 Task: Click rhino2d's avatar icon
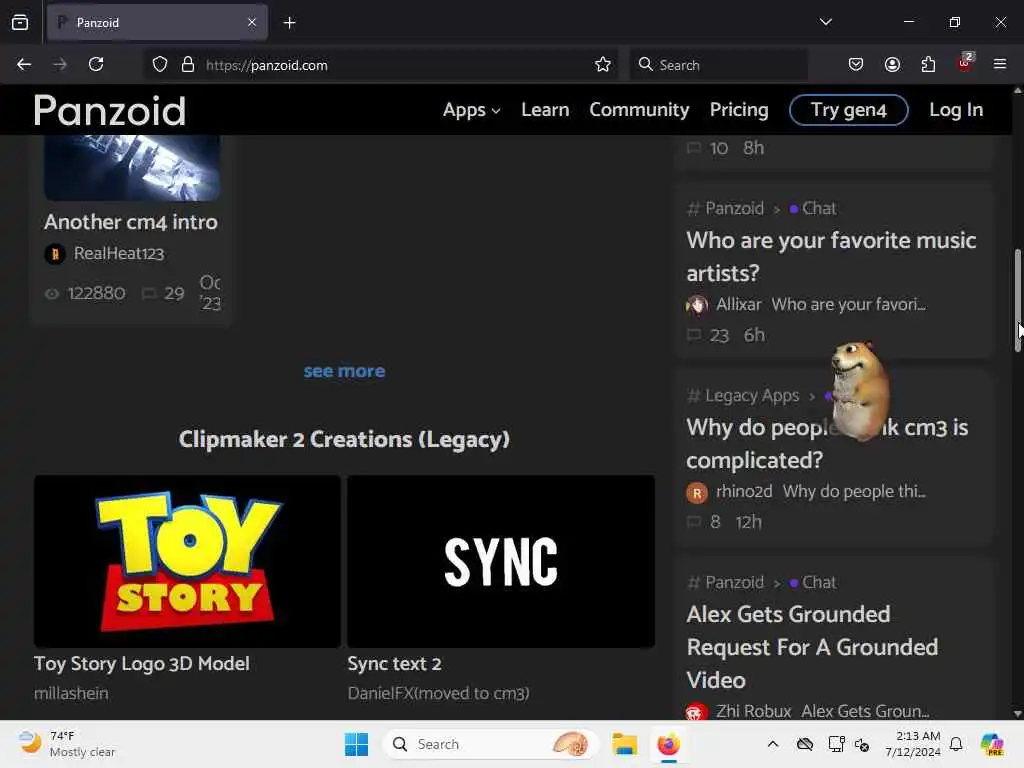click(x=697, y=492)
